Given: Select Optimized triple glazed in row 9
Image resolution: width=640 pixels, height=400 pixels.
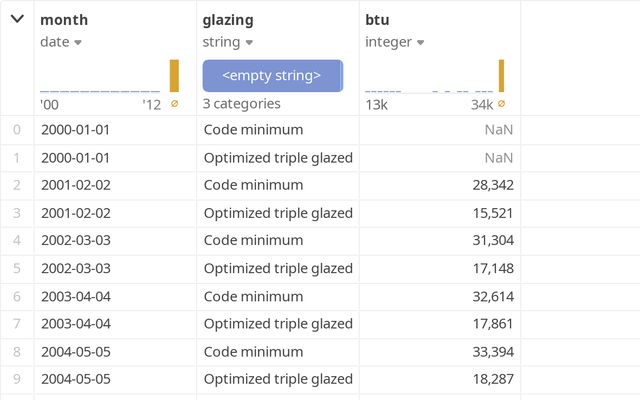Looking at the screenshot, I should 278,379.
